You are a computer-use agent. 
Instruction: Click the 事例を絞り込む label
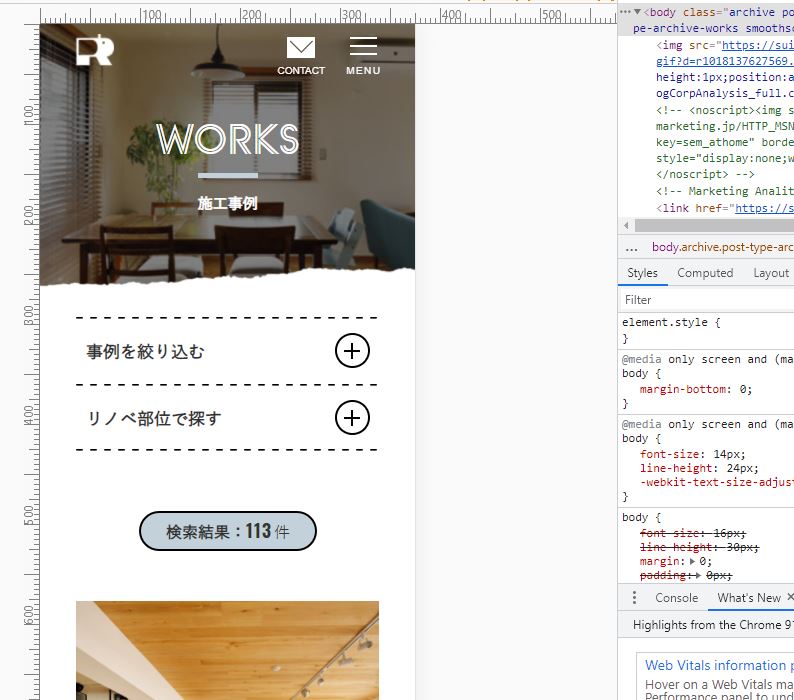coord(145,352)
